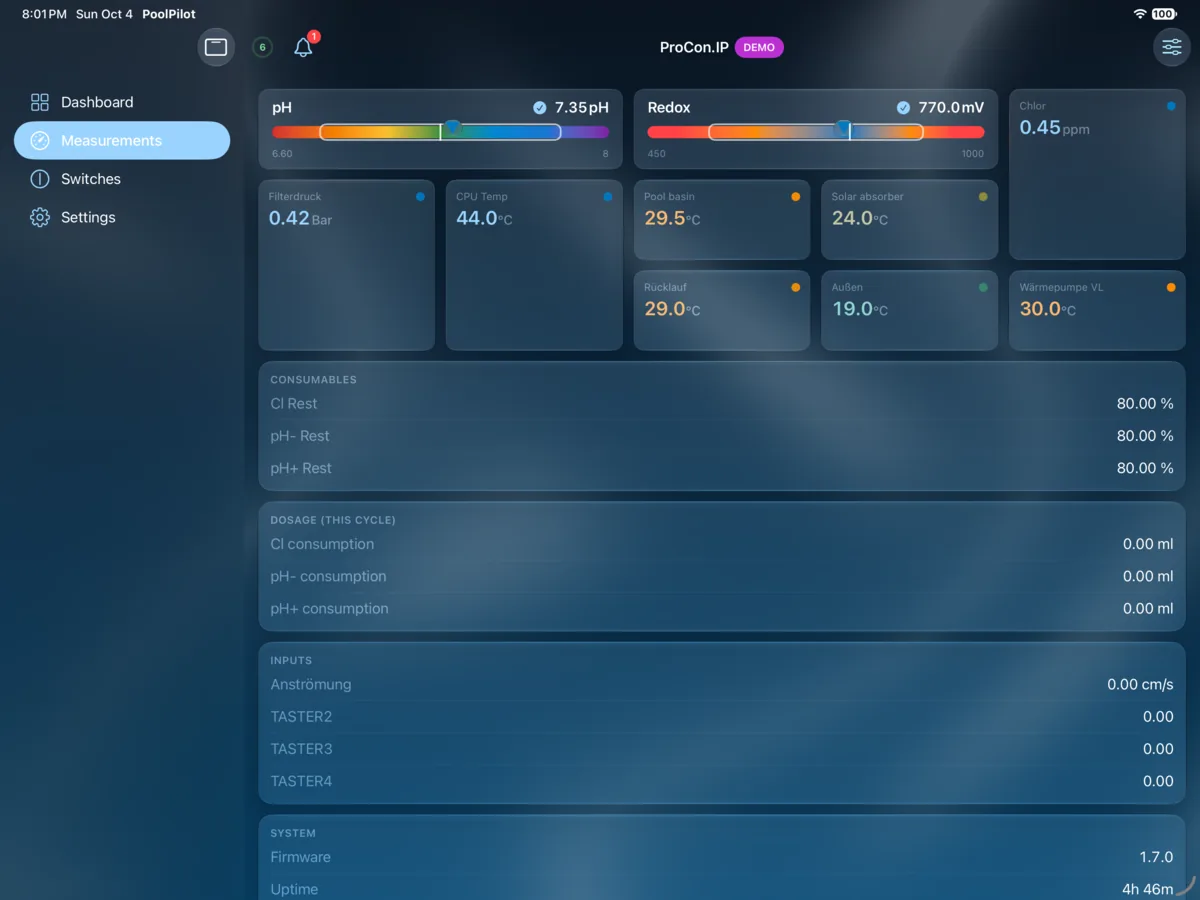Screen dimensions: 1200x900
Task: Click the Chlor card blue status dot
Action: [x=1171, y=106]
